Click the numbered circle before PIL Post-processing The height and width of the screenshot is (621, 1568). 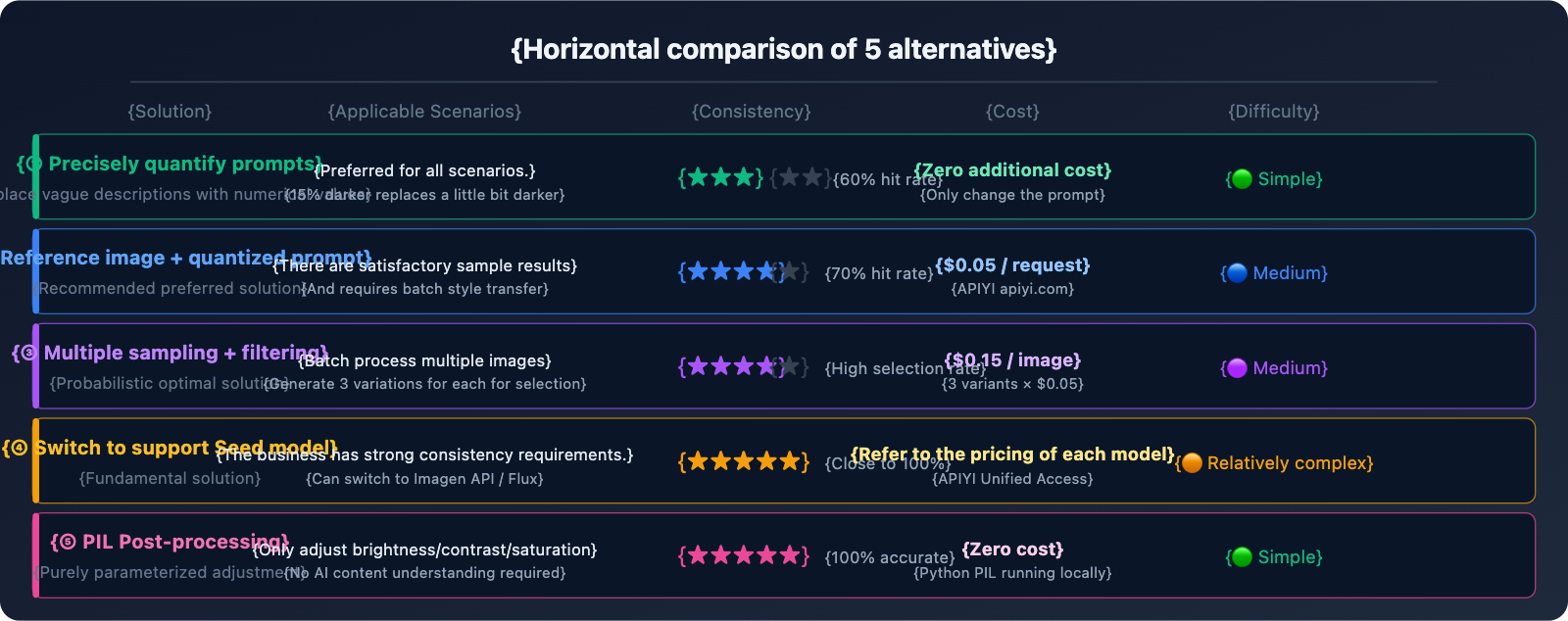coord(67,542)
